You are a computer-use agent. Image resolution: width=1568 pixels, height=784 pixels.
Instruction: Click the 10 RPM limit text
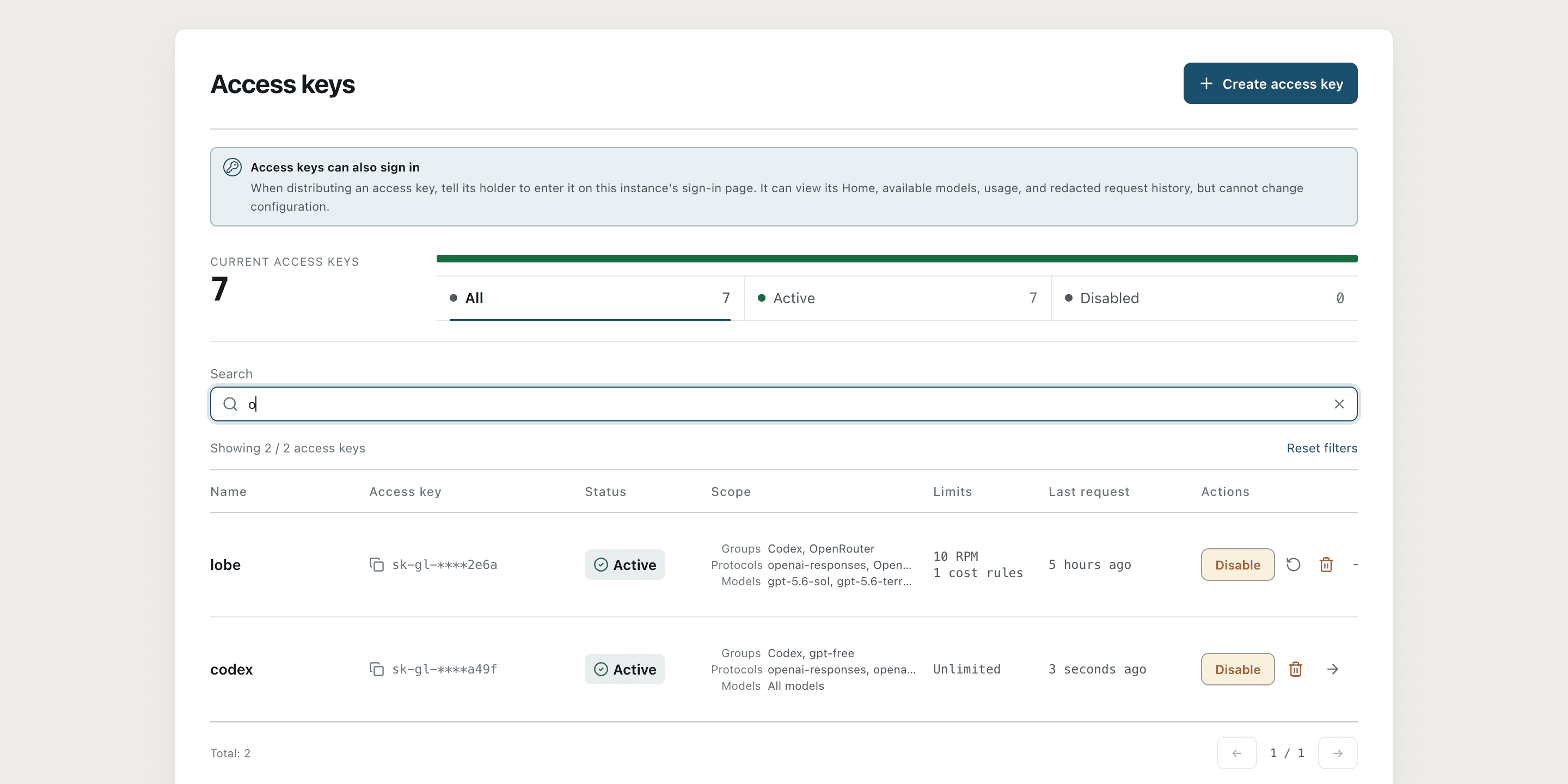955,556
